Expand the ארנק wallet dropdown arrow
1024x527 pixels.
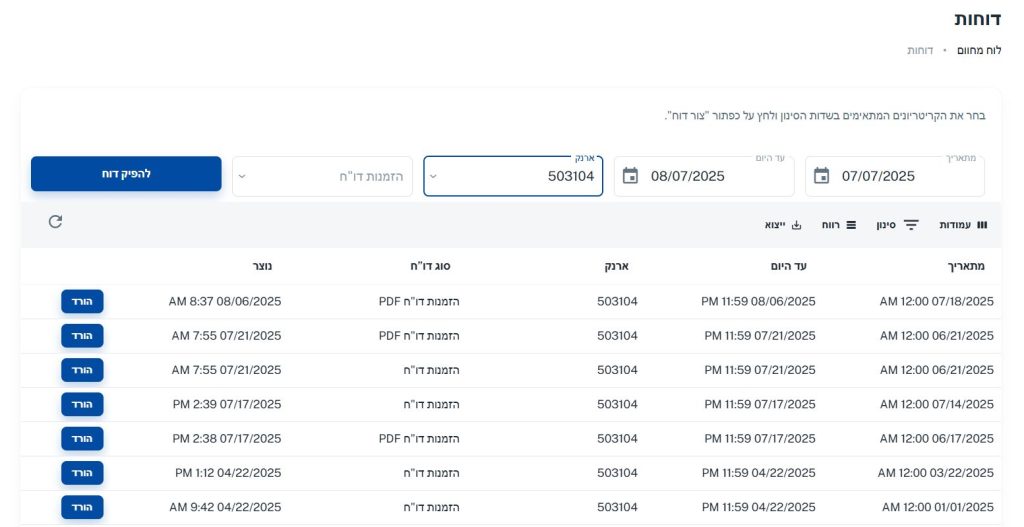[x=433, y=176]
